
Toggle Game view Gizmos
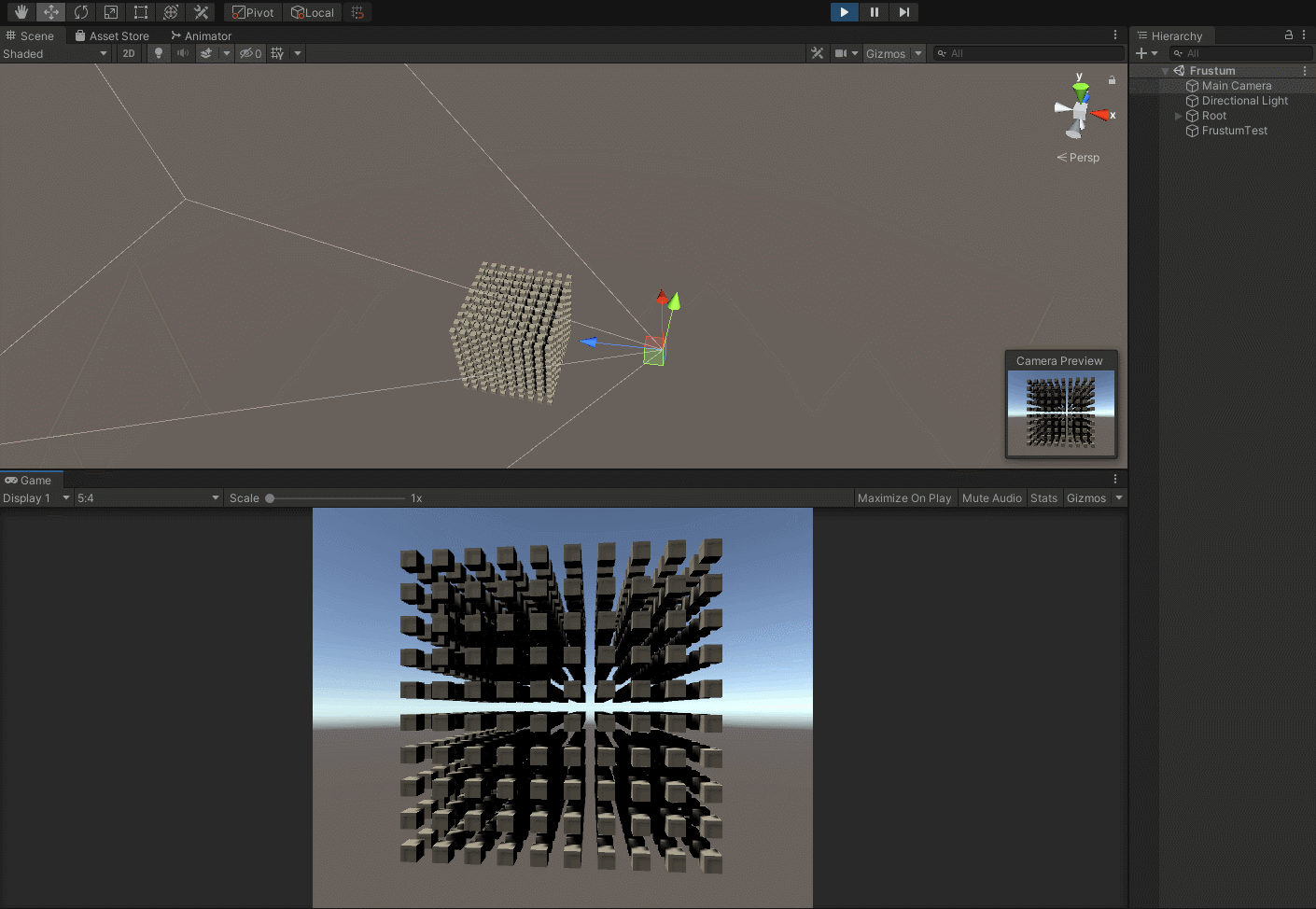[x=1086, y=497]
